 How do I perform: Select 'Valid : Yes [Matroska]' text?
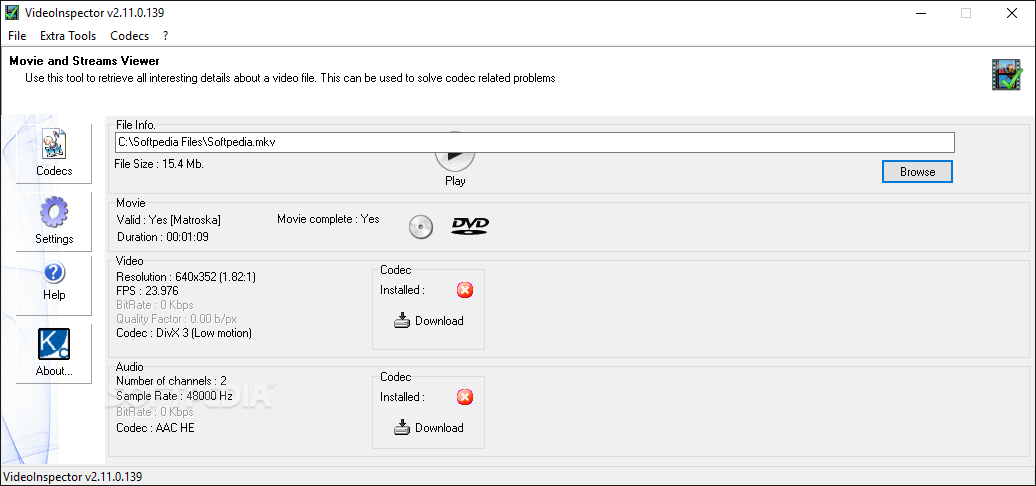(x=168, y=220)
